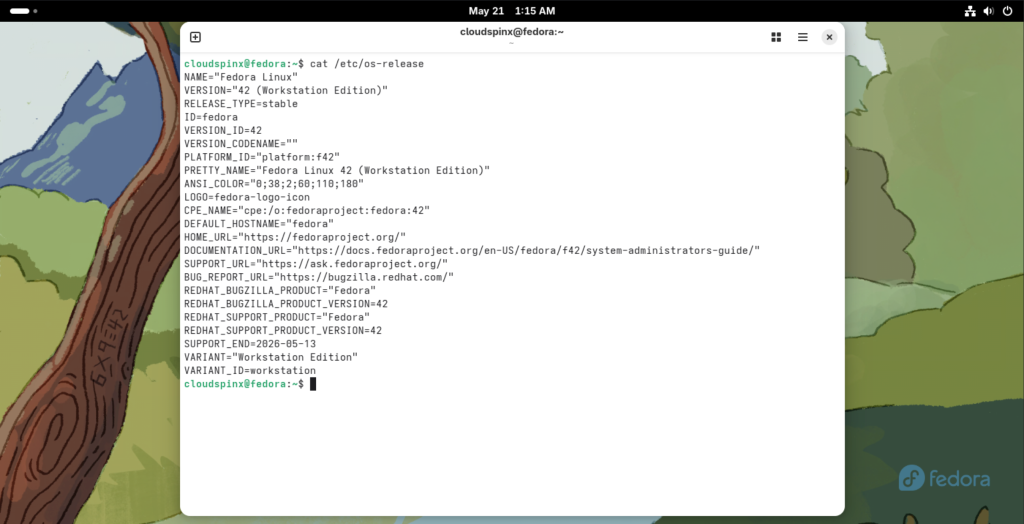The width and height of the screenshot is (1024, 524).
Task: Click the ask.fedoraproject.org support URL
Action: (352, 264)
